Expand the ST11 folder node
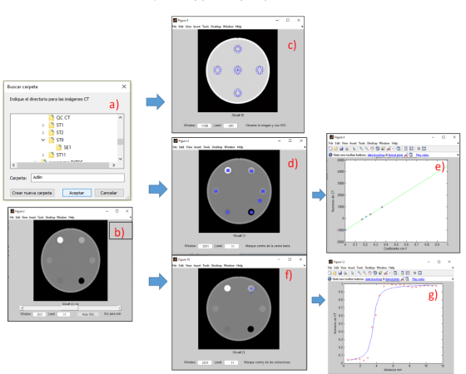Screen dimensions: 466x374 click(43, 155)
